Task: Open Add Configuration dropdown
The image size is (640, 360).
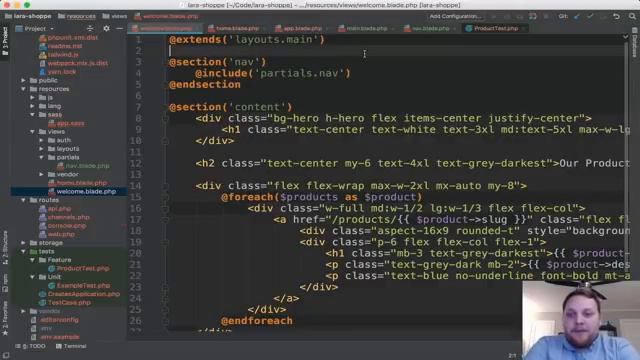Action: point(456,16)
